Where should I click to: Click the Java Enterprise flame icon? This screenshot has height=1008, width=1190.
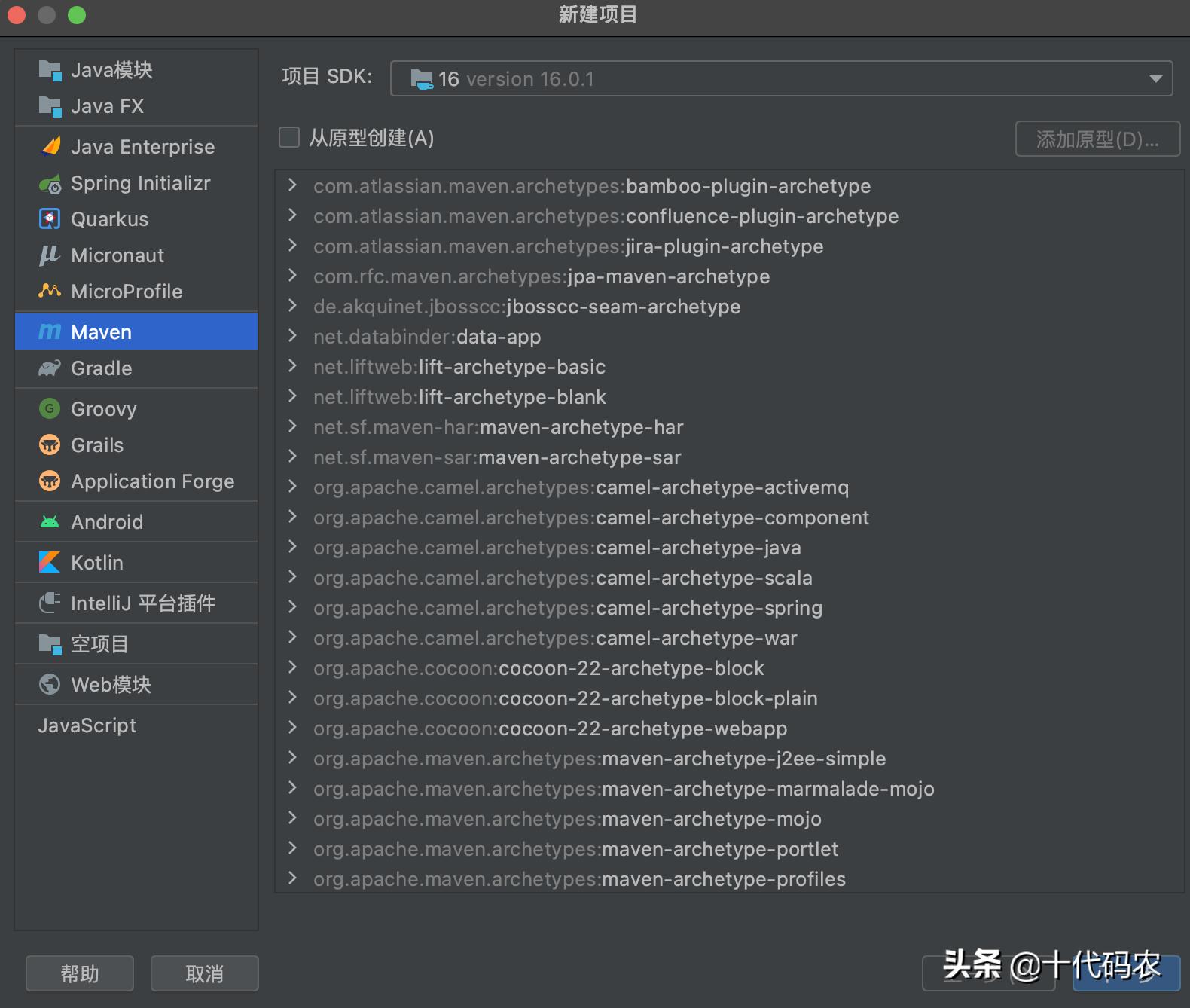click(50, 146)
